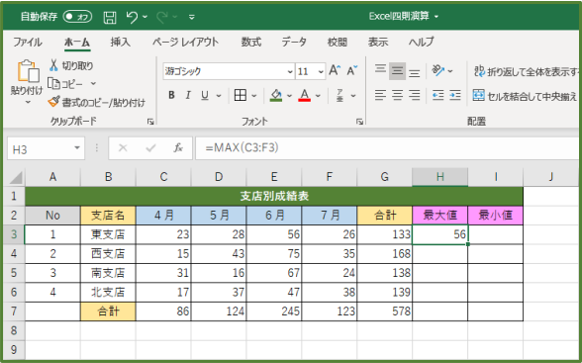
Task: Click the Select All corner button
Action: click(x=16, y=177)
